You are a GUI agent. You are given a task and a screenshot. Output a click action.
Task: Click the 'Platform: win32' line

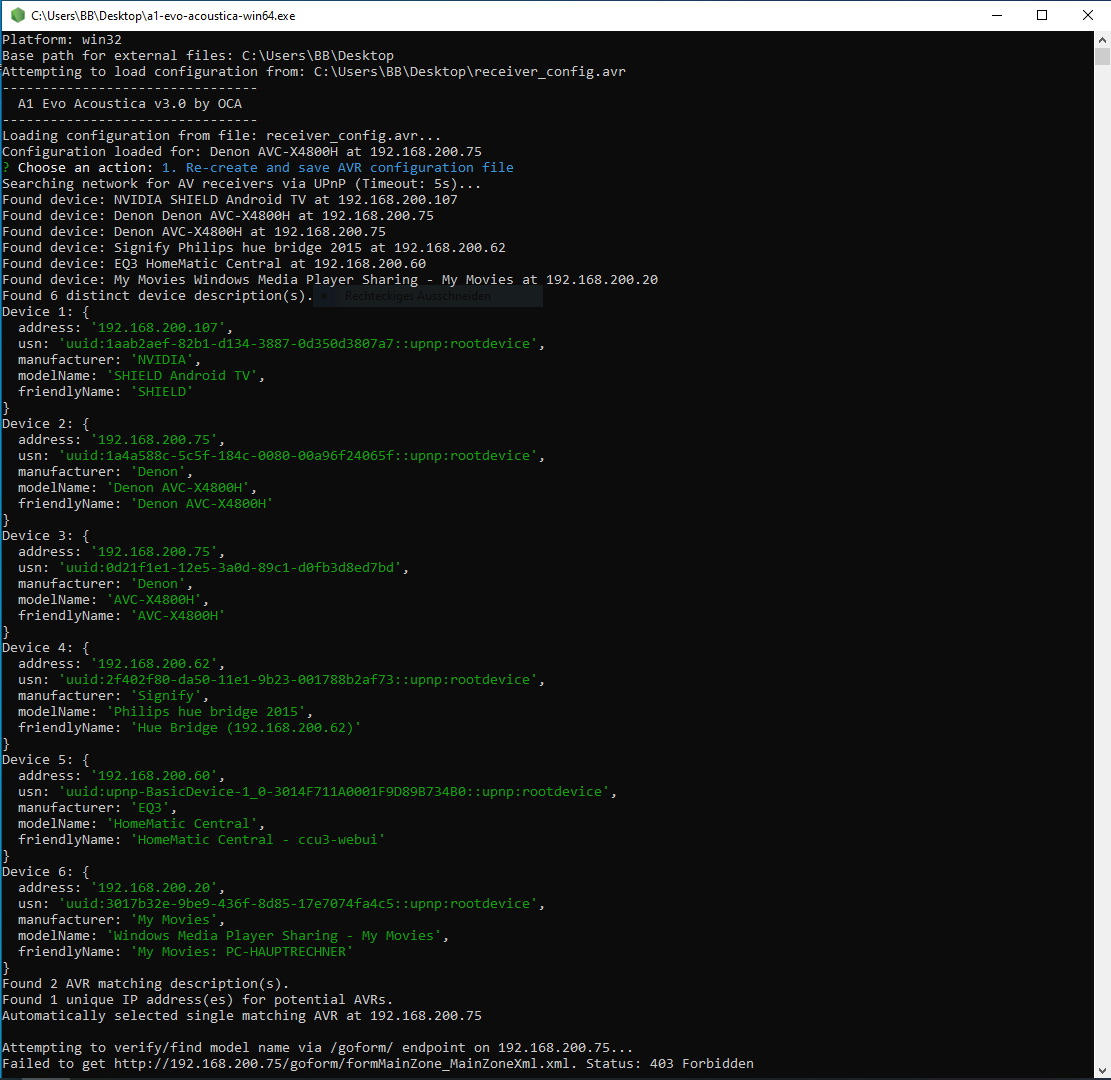62,40
